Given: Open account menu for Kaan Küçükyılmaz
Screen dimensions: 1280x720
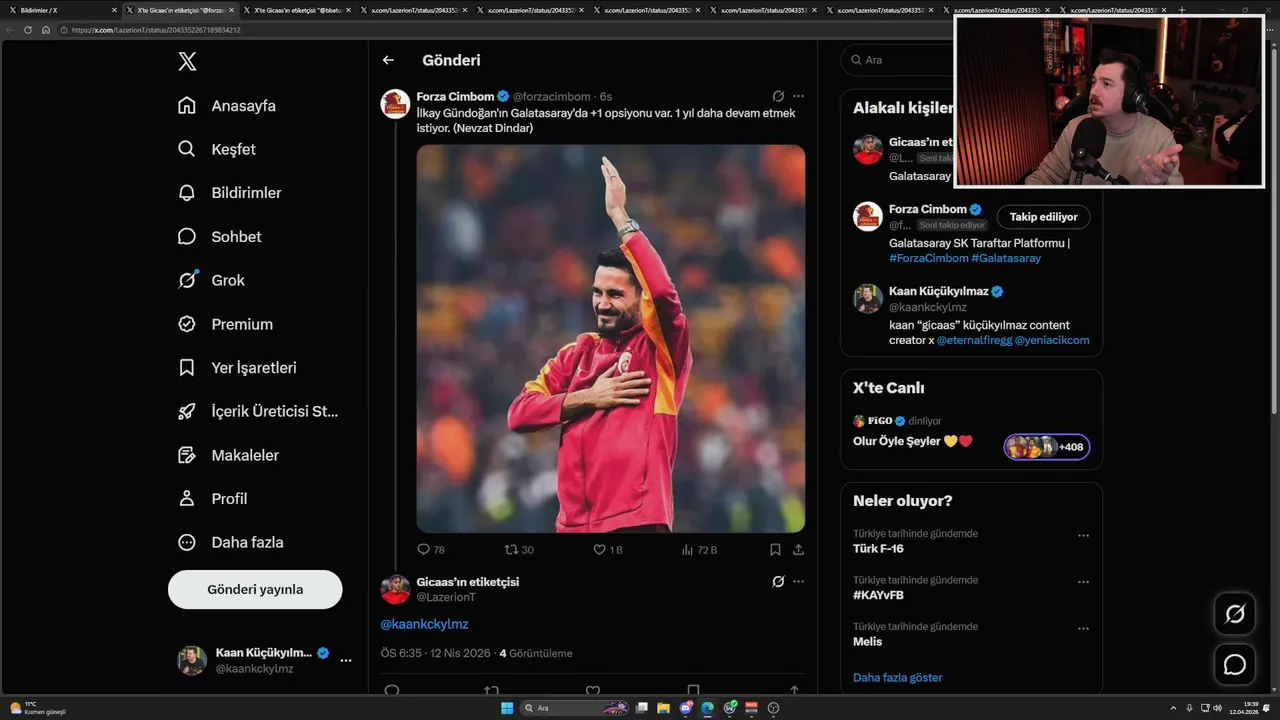Looking at the screenshot, I should [x=265, y=660].
